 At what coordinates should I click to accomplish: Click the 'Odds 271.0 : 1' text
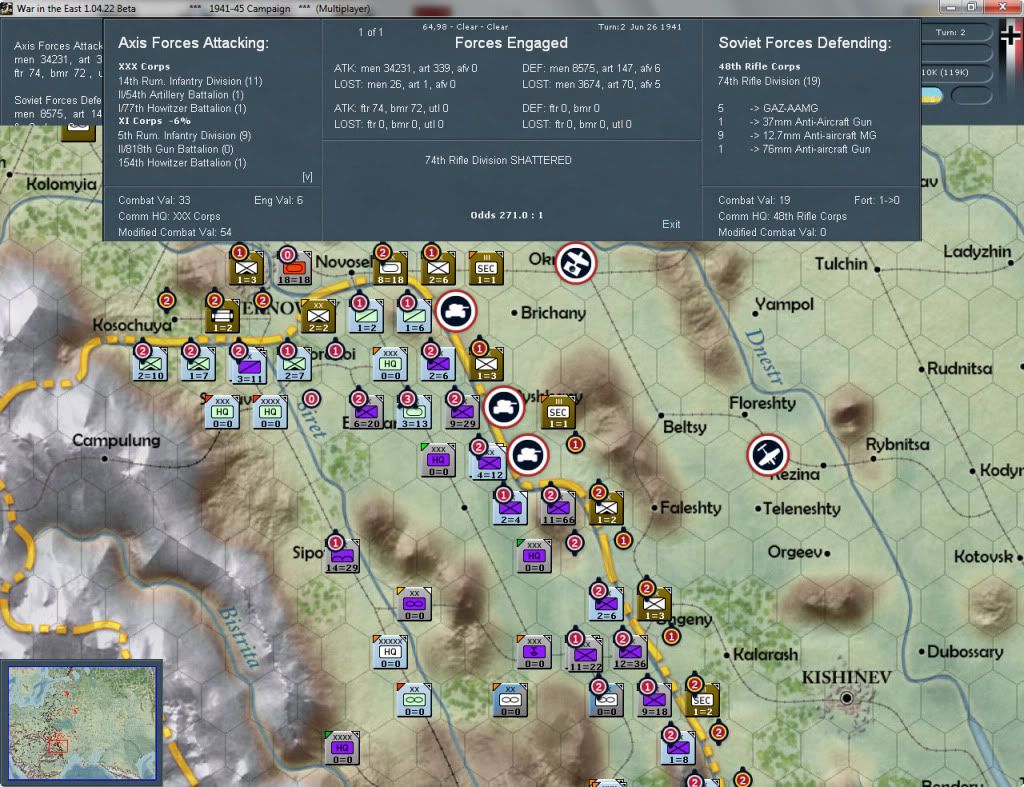pos(507,215)
